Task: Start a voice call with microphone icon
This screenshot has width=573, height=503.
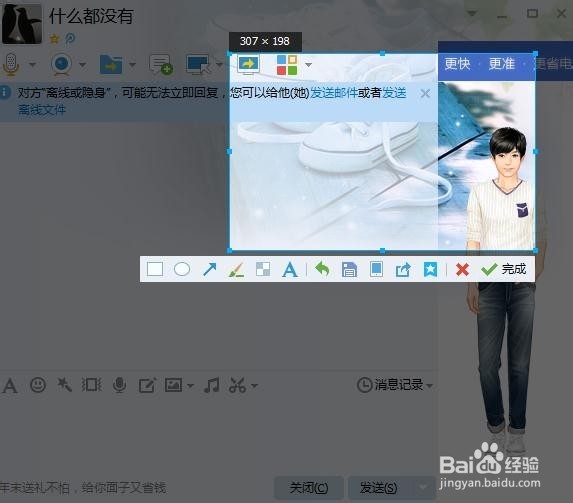Action: (11, 65)
